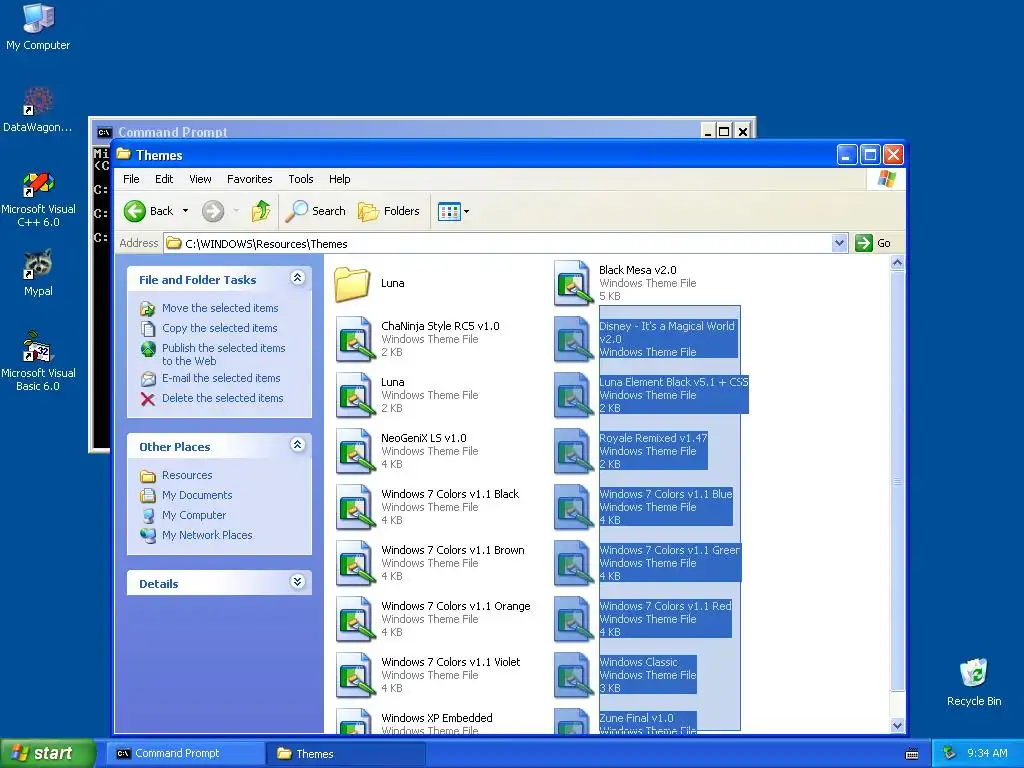Select ChaNinja Style RC5 v1.0 theme icon
This screenshot has height=768, width=1024.
[x=355, y=339]
